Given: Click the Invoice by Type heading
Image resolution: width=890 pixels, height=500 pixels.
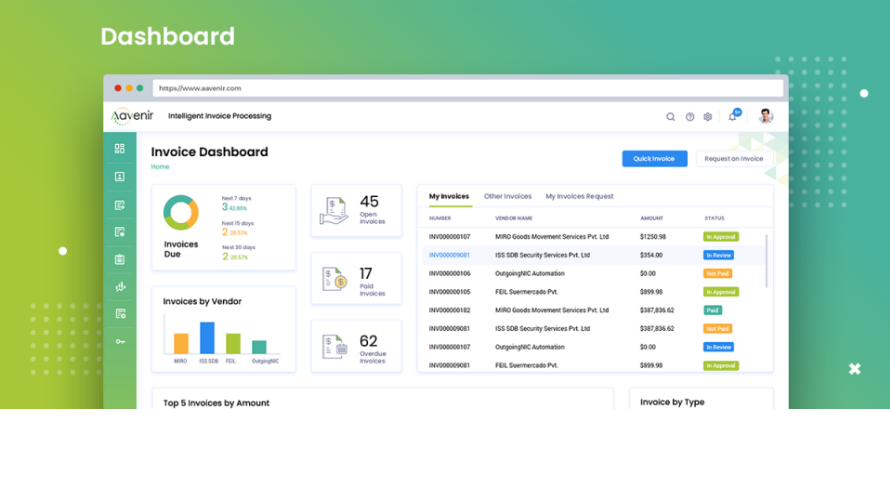Looking at the screenshot, I should pos(672,402).
